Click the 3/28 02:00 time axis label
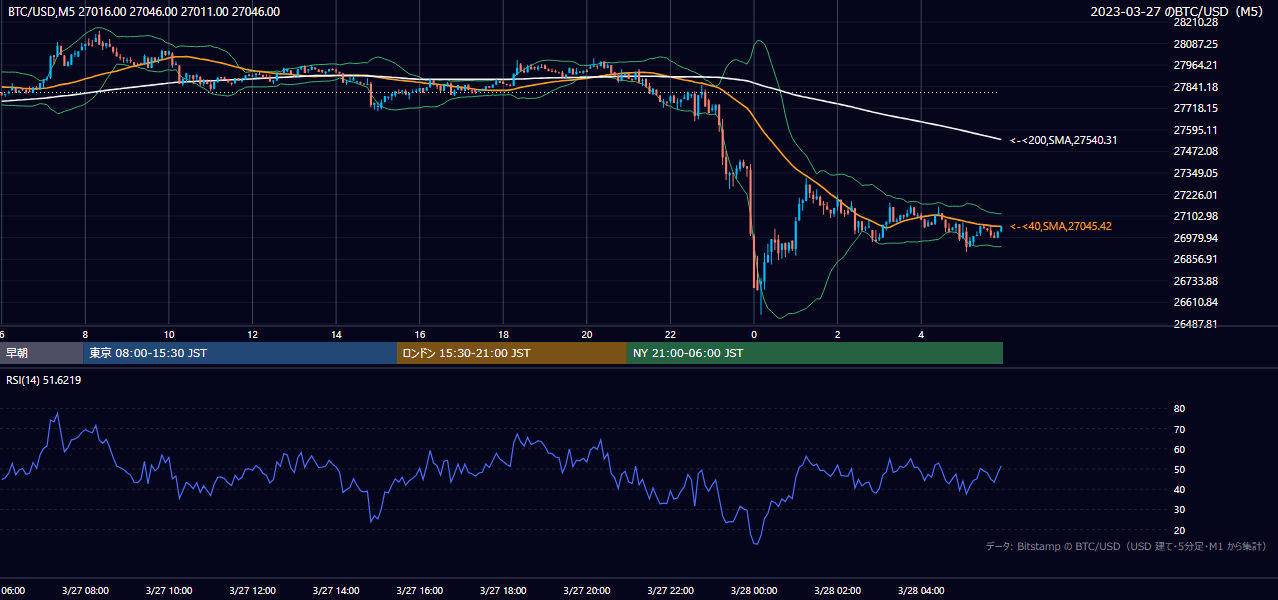1278x600 pixels. (838, 591)
